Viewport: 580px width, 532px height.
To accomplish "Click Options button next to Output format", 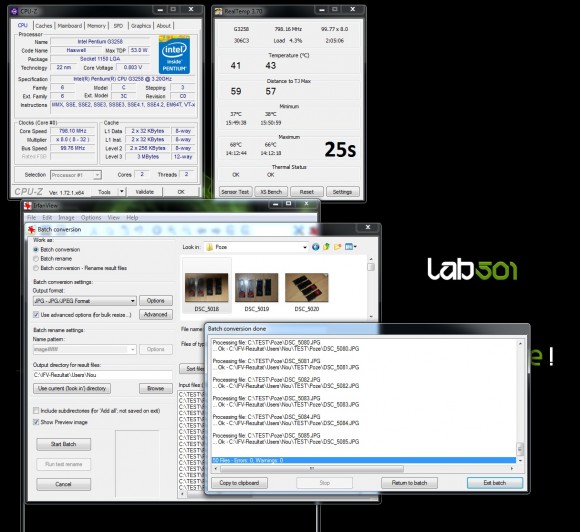I will (x=156, y=300).
